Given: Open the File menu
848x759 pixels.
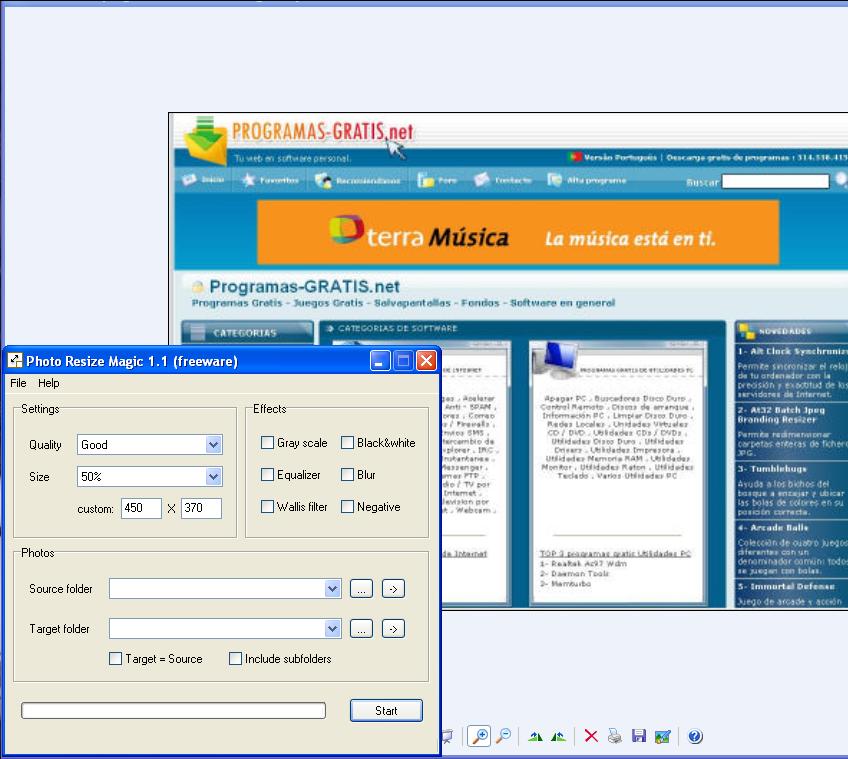Looking at the screenshot, I should [18, 383].
